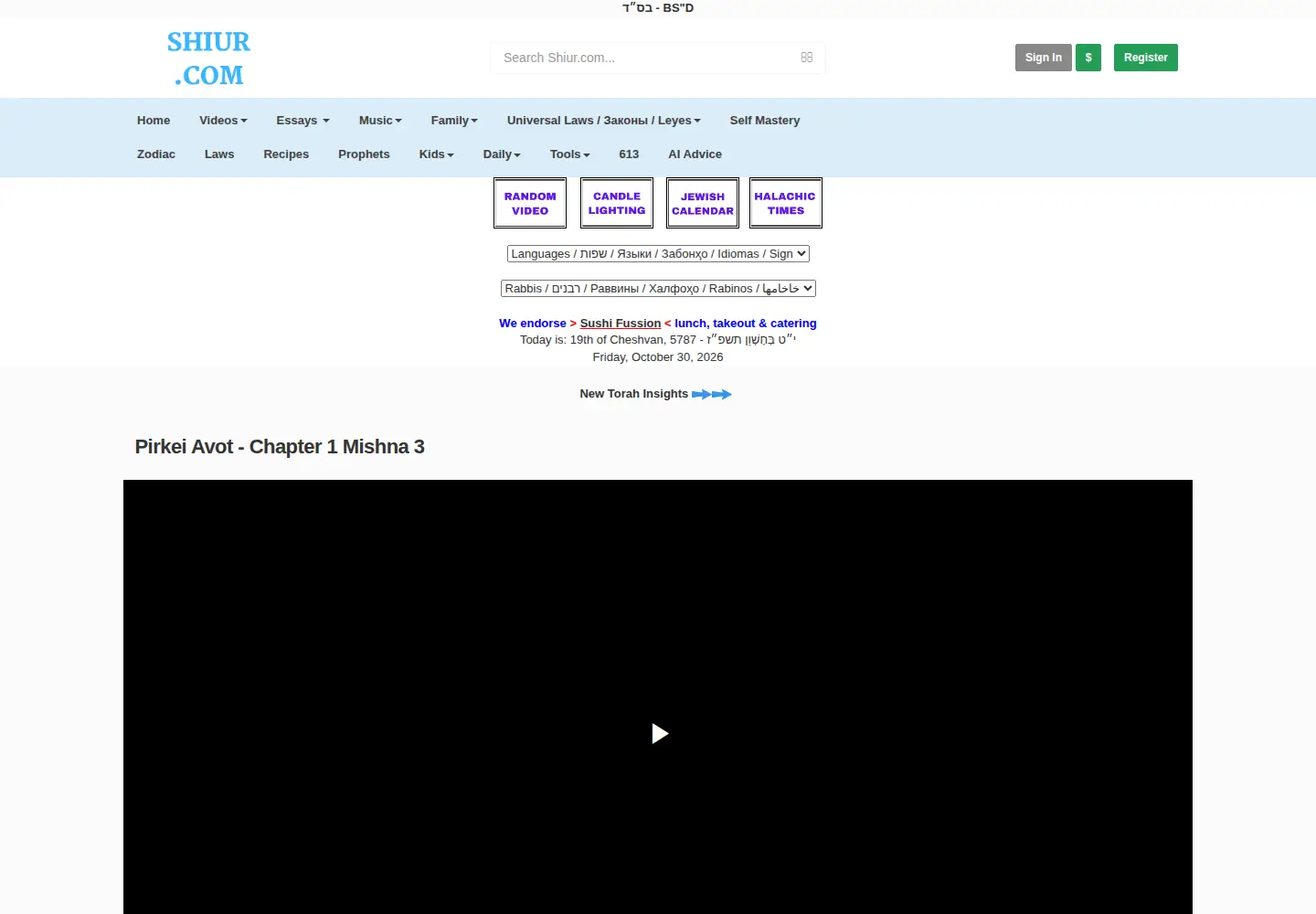Click the blue arrows next to New Torah Insights

click(x=712, y=394)
